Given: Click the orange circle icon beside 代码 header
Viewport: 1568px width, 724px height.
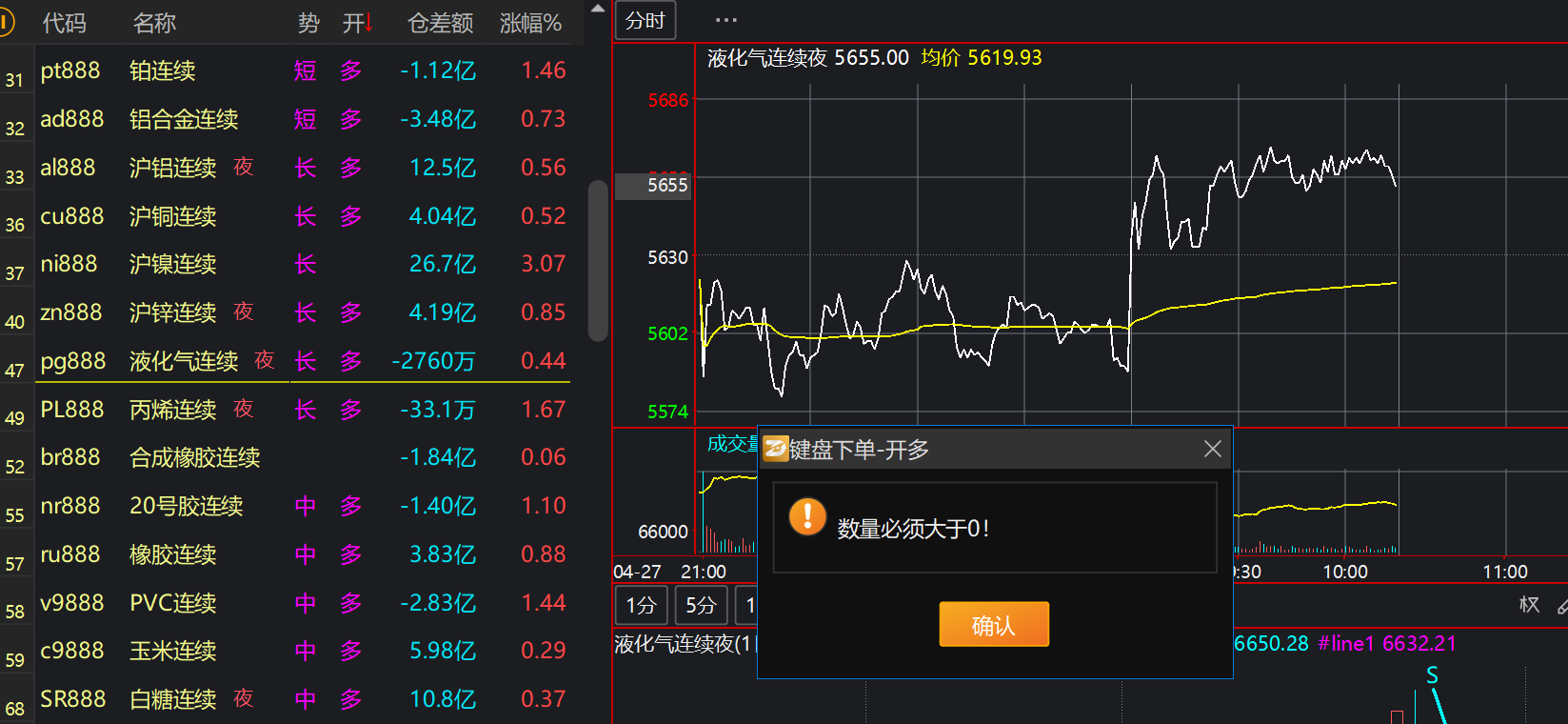Looking at the screenshot, I should click(x=6, y=22).
